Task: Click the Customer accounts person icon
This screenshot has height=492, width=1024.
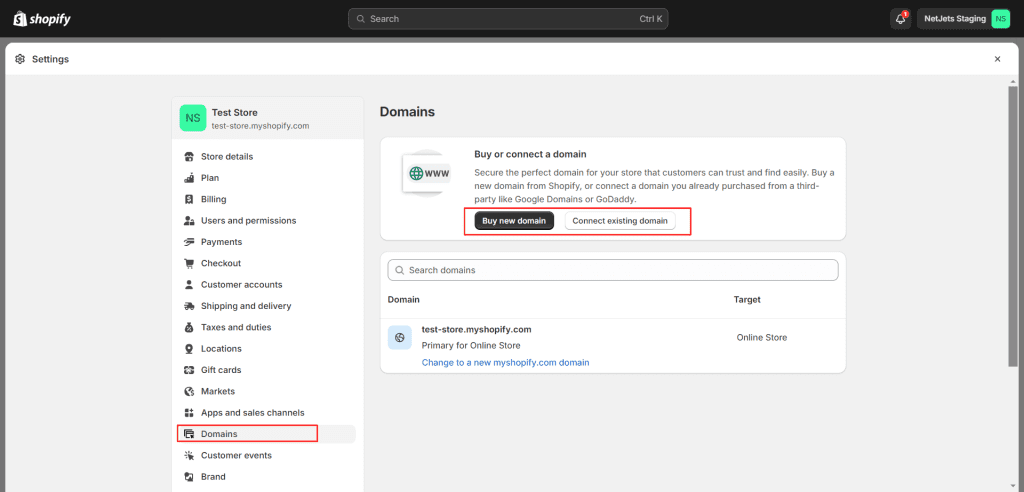Action: (189, 285)
